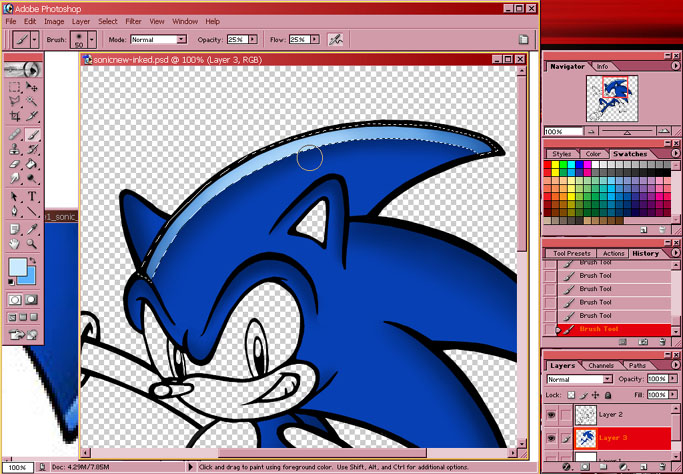Toggle link box for Layer 2

click(565, 415)
